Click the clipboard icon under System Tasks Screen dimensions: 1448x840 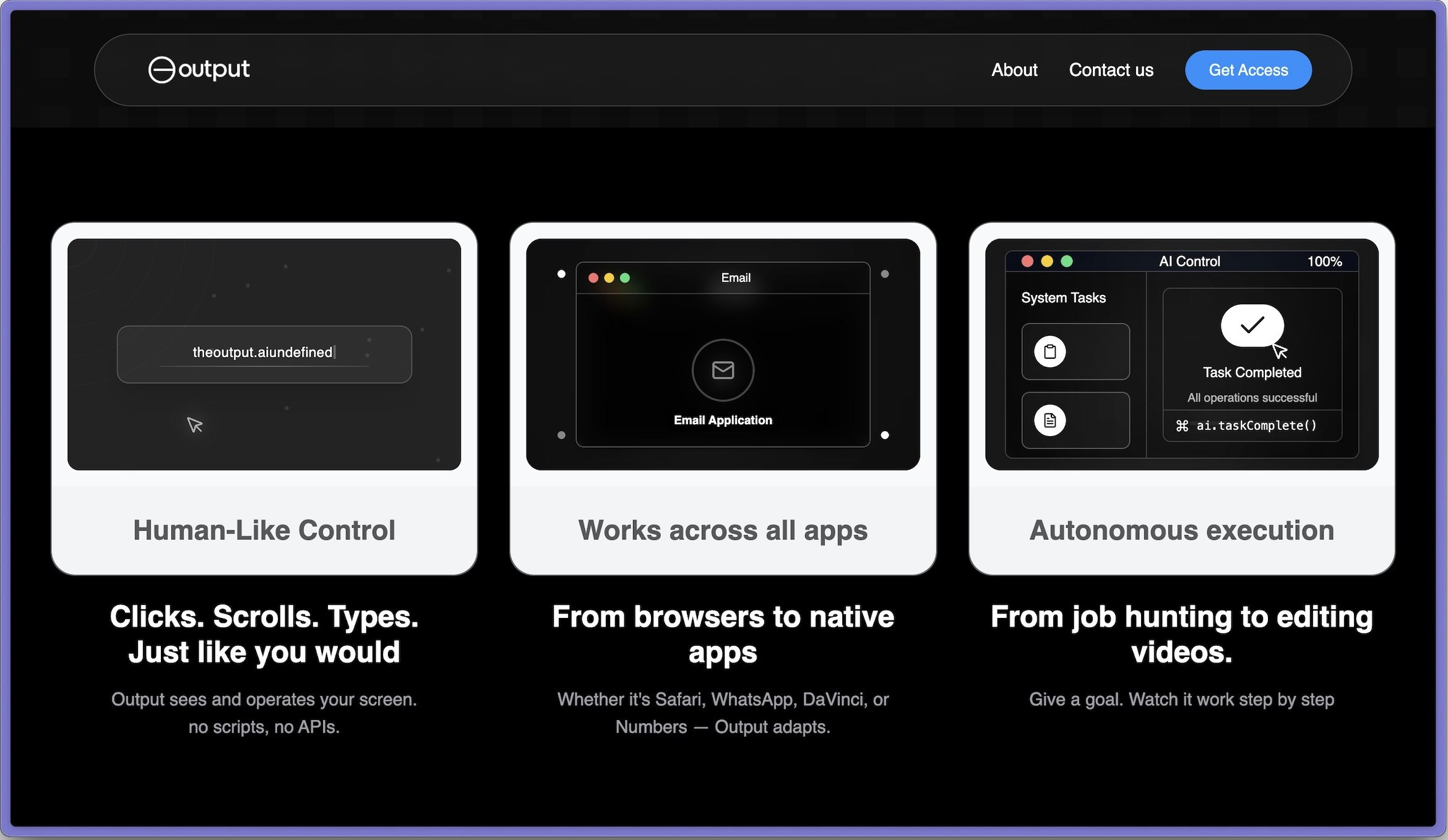pyautogui.click(x=1049, y=352)
